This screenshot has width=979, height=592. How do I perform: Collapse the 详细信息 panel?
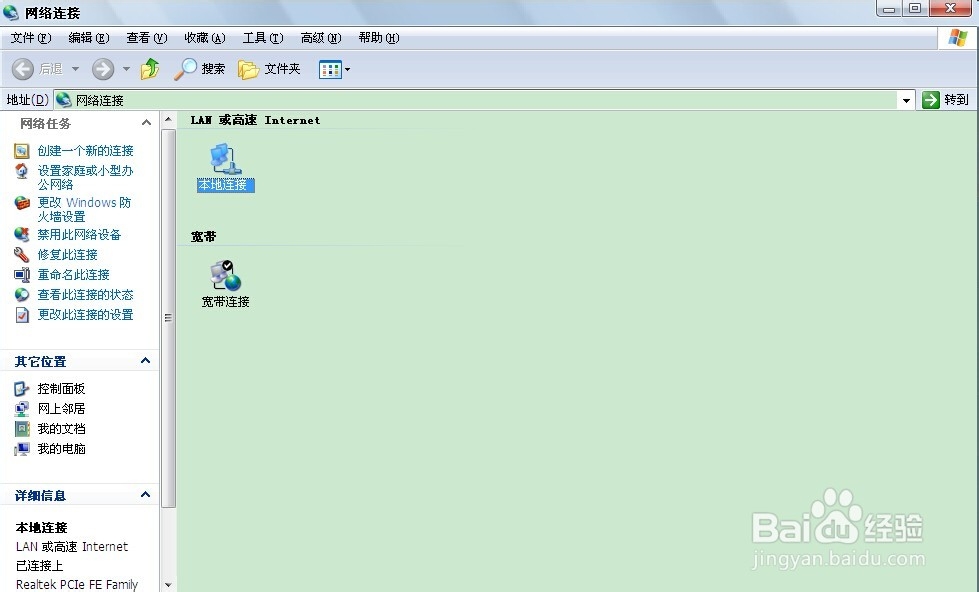pyautogui.click(x=145, y=495)
